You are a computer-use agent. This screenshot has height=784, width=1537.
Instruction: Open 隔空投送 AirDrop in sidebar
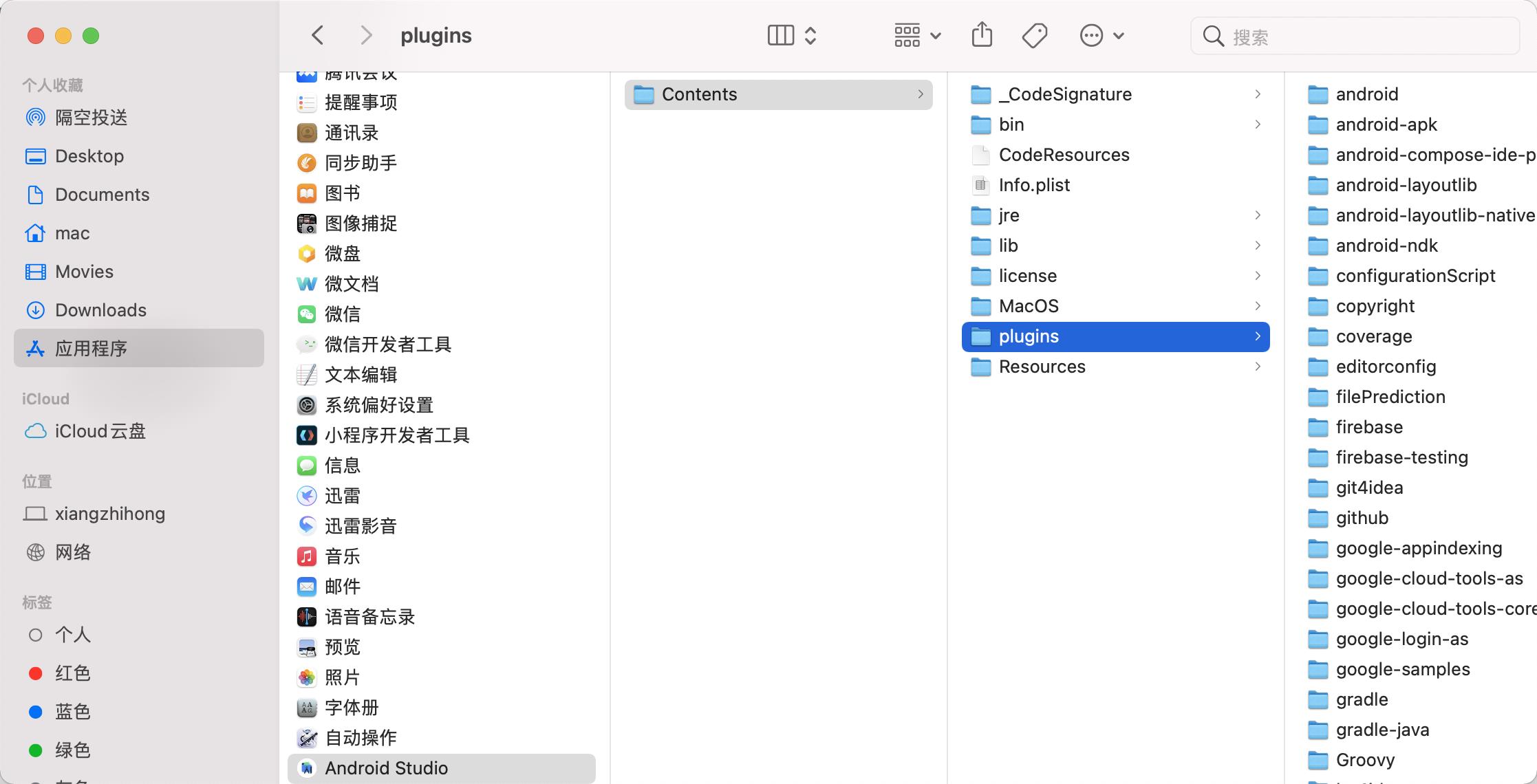138,118
